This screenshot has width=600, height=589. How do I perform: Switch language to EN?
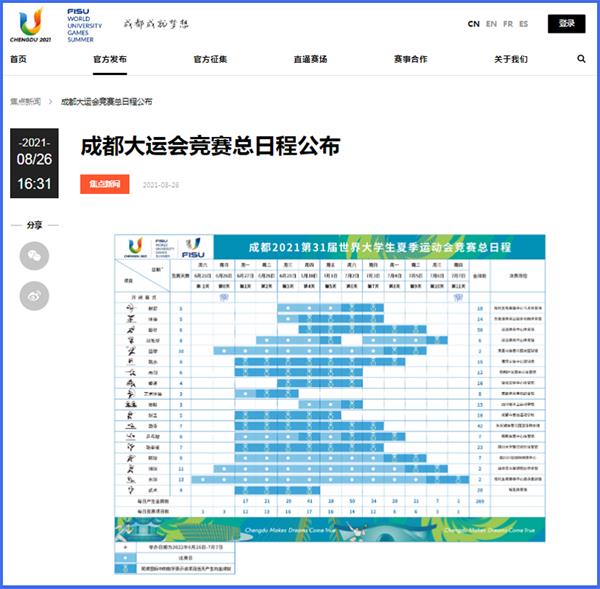tap(491, 23)
